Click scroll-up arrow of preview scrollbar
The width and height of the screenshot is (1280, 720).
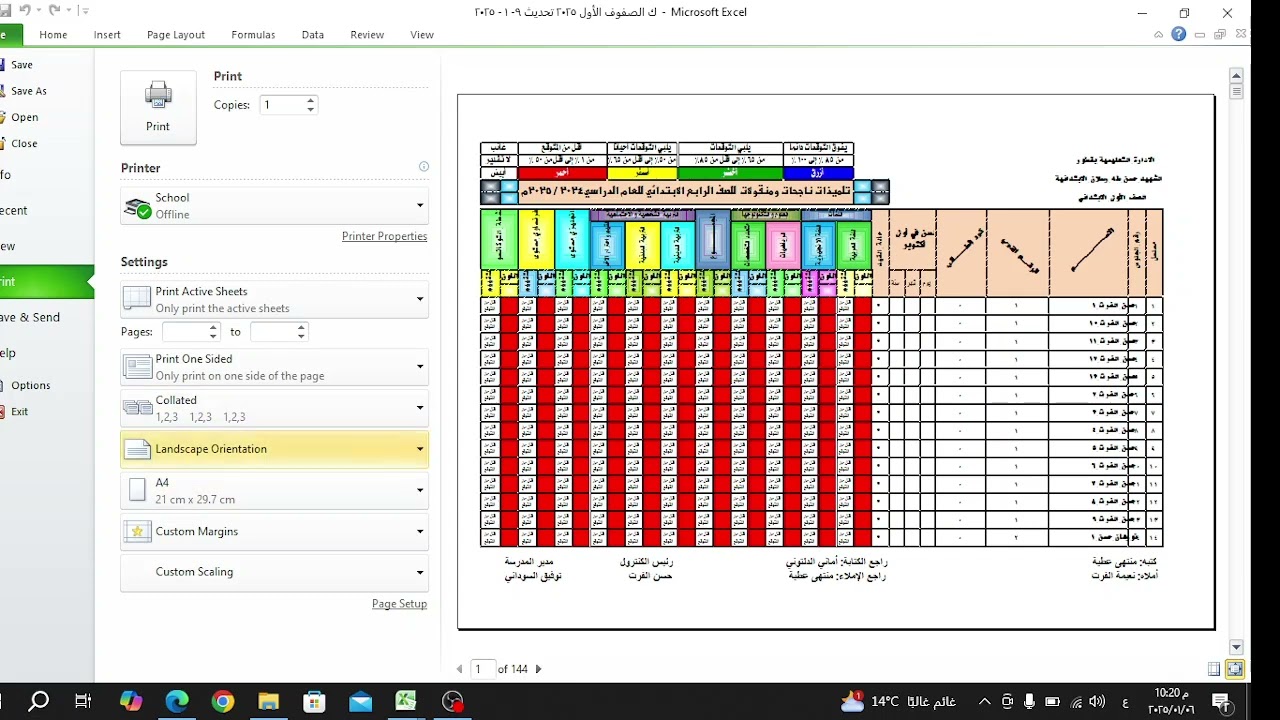point(1237,75)
